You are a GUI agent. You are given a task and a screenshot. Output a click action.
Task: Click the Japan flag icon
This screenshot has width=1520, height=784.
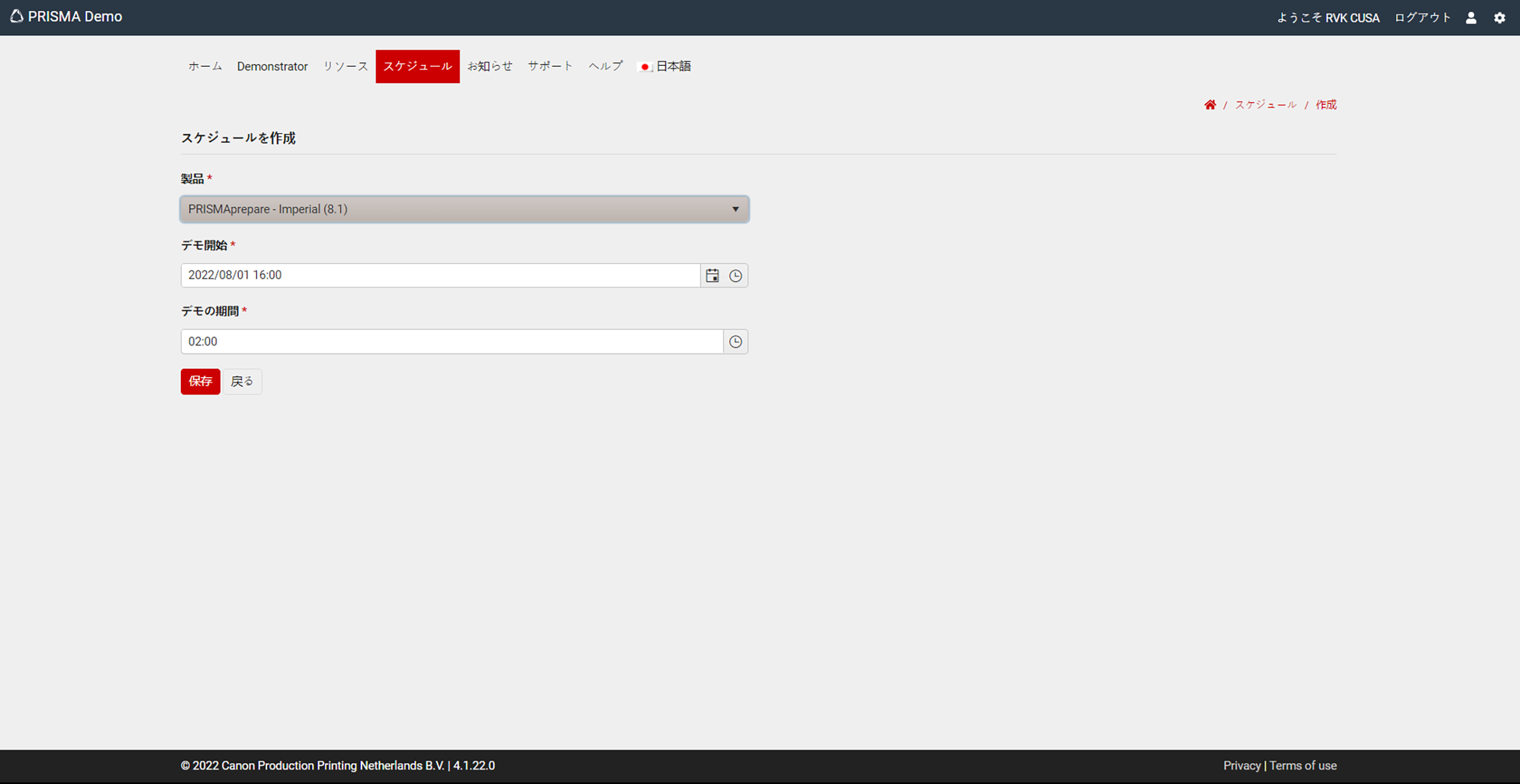645,67
